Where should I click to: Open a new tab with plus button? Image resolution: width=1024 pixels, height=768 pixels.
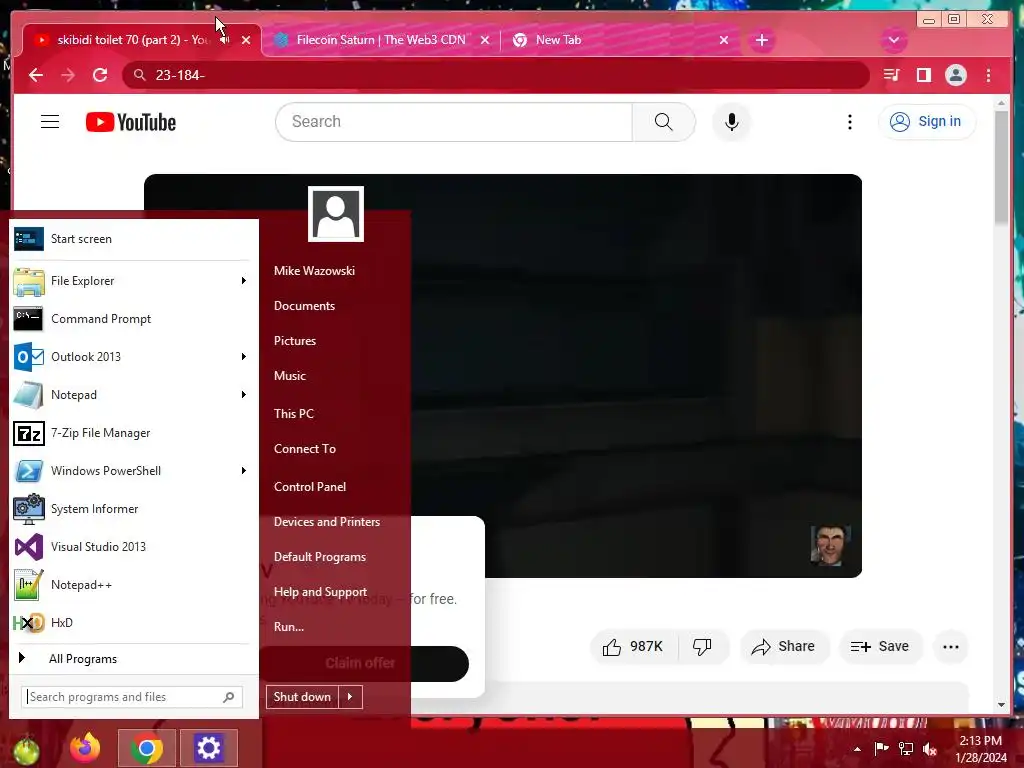761,40
